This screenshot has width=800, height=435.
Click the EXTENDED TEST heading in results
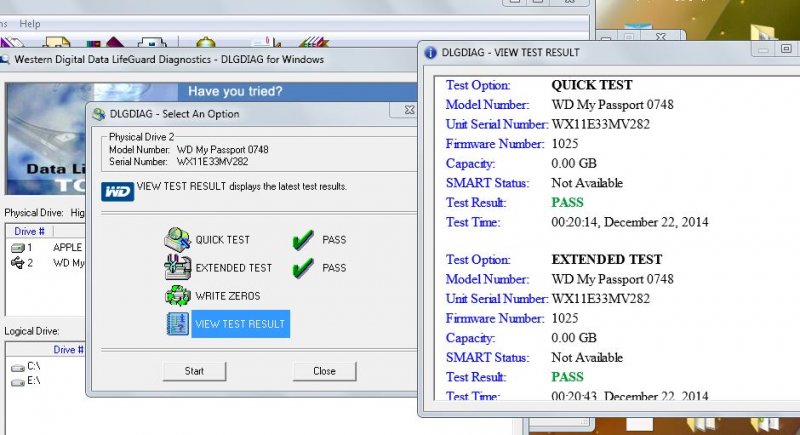(x=607, y=259)
